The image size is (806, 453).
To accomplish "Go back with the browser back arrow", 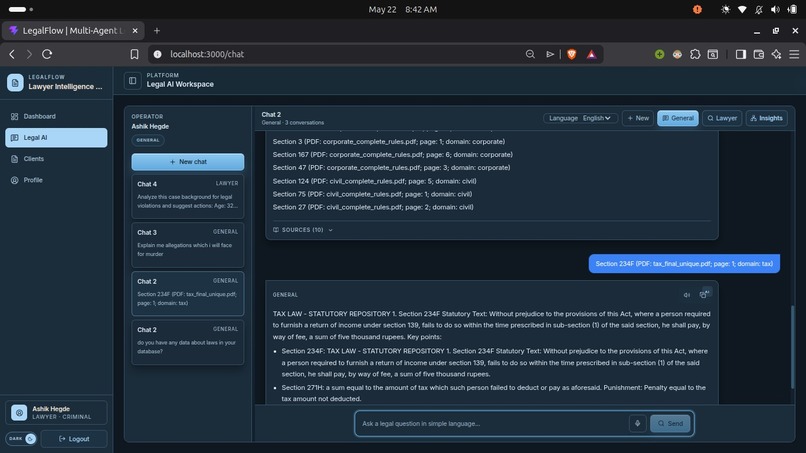I will click(x=12, y=54).
